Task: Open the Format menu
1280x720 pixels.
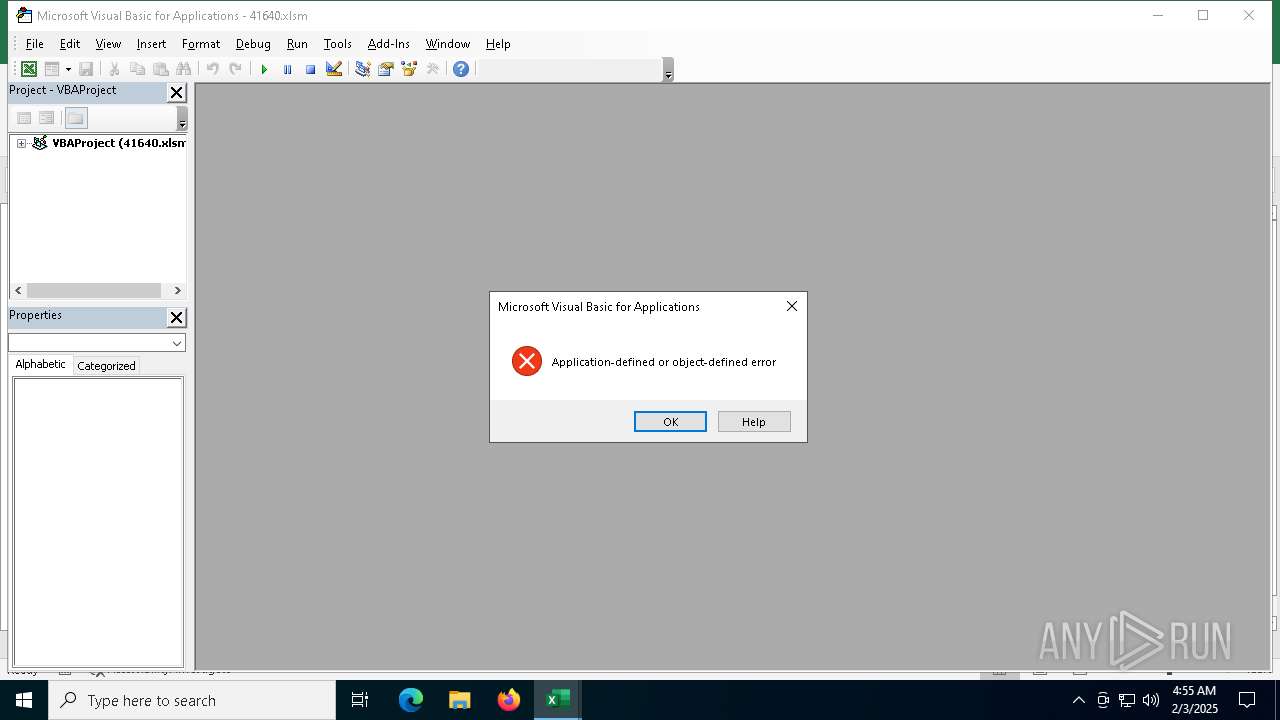Action: coord(201,44)
